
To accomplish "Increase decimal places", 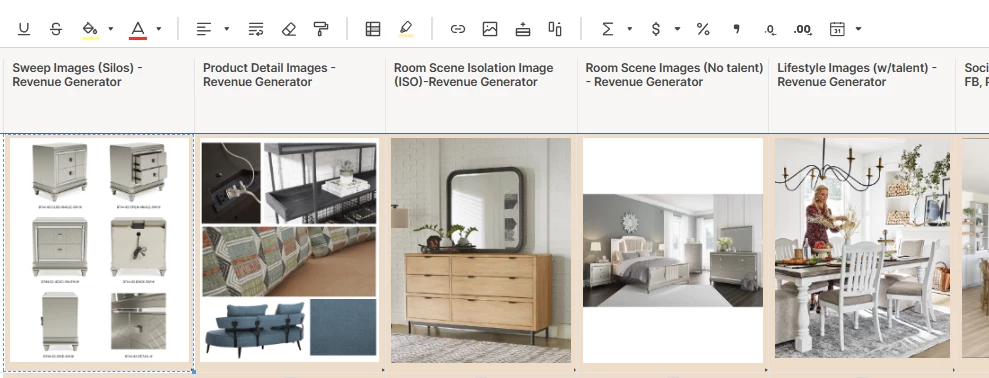I will (803, 29).
